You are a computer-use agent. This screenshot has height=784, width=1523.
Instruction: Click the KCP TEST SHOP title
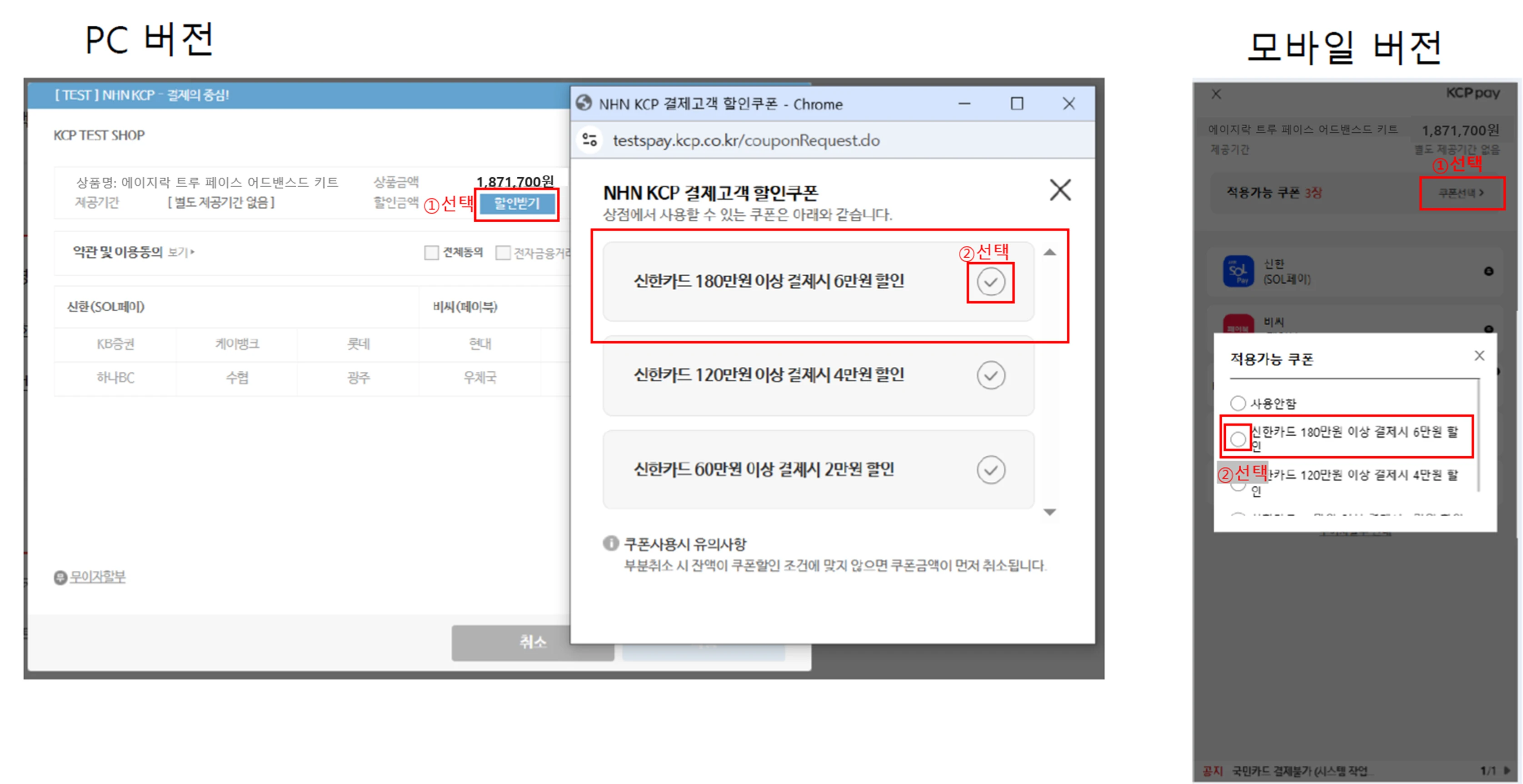(x=100, y=135)
